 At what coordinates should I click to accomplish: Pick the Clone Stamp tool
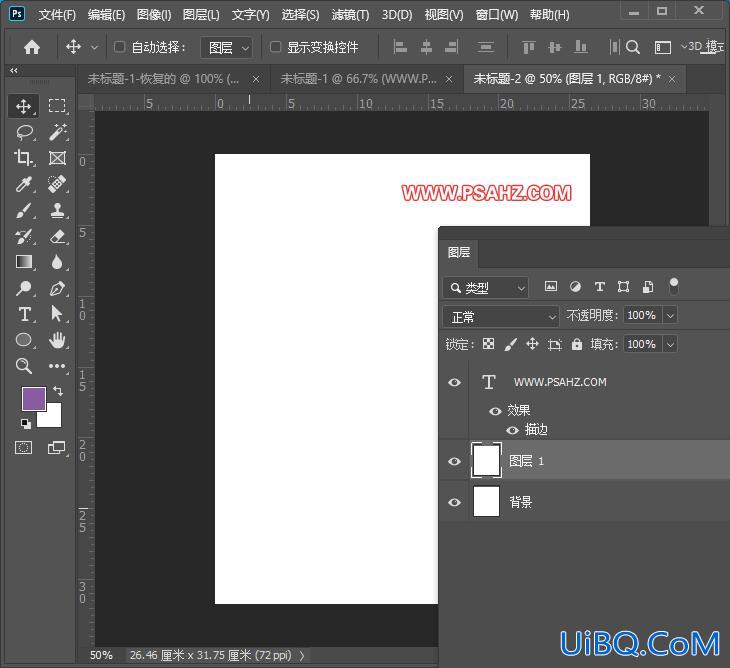click(x=57, y=210)
